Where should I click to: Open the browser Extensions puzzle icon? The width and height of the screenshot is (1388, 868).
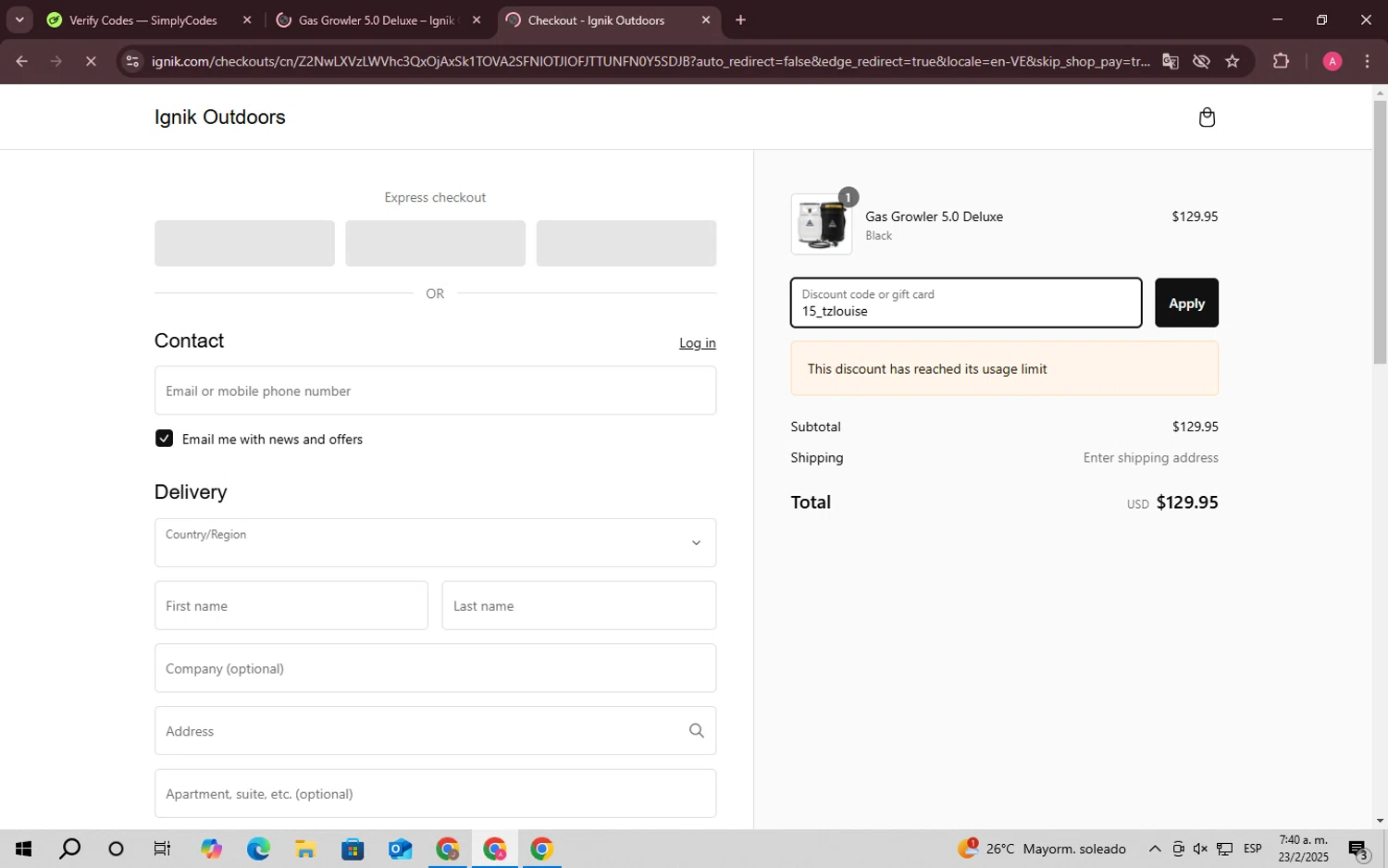click(1281, 61)
